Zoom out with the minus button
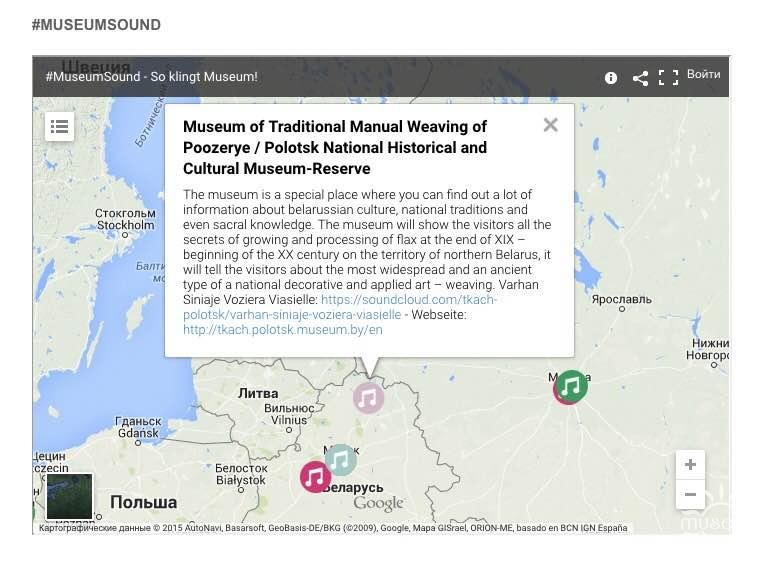This screenshot has width=762, height=566. [x=690, y=494]
